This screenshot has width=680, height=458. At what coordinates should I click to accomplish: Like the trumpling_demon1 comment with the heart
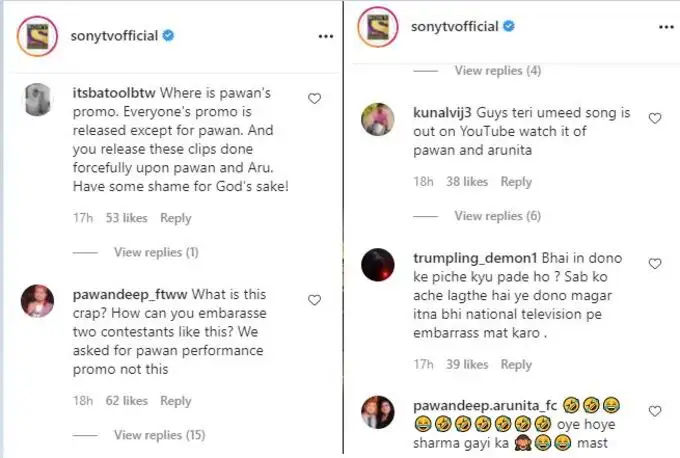point(655,264)
